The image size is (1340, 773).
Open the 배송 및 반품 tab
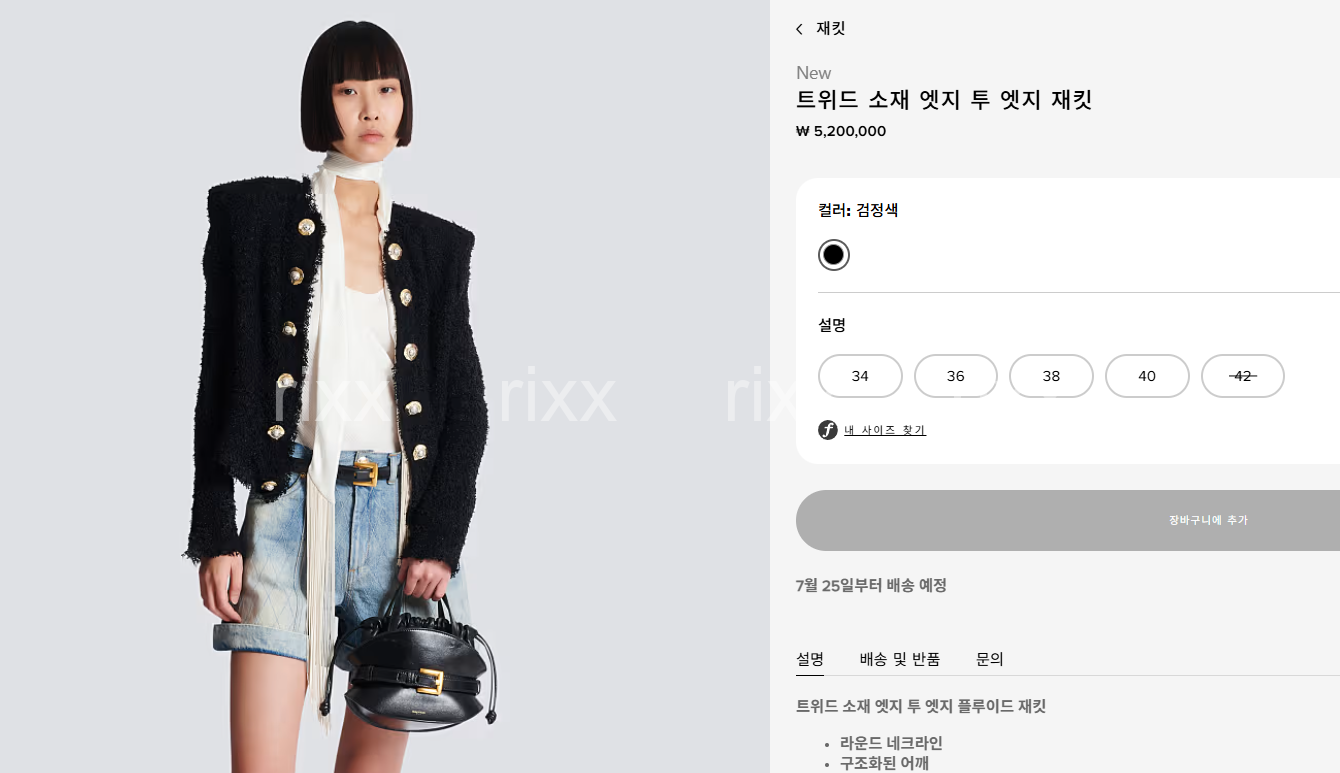[900, 659]
